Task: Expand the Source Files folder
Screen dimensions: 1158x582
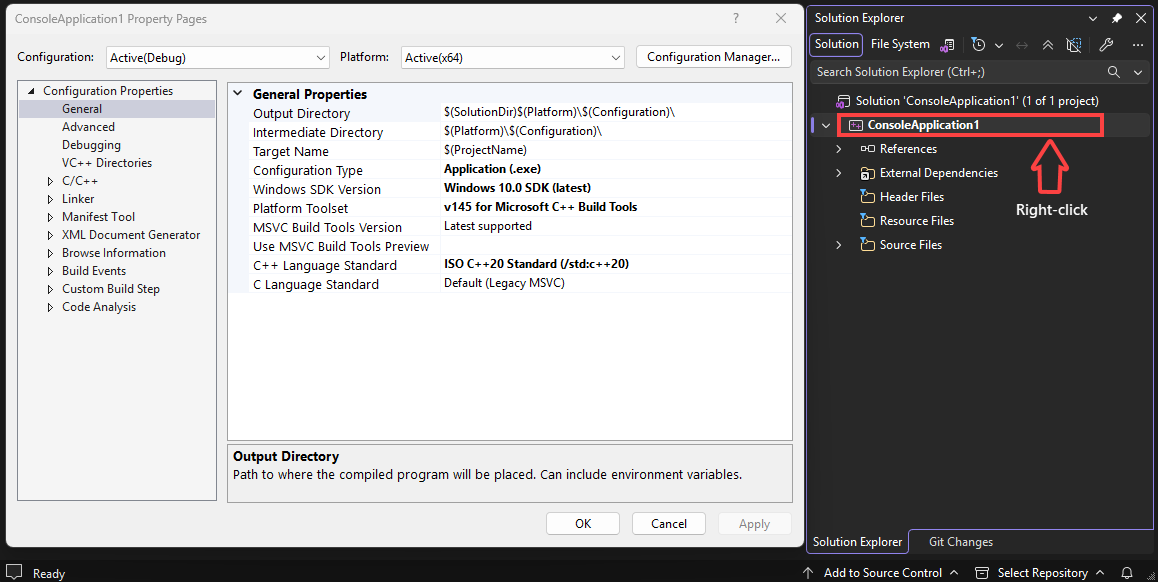Action: click(x=838, y=244)
